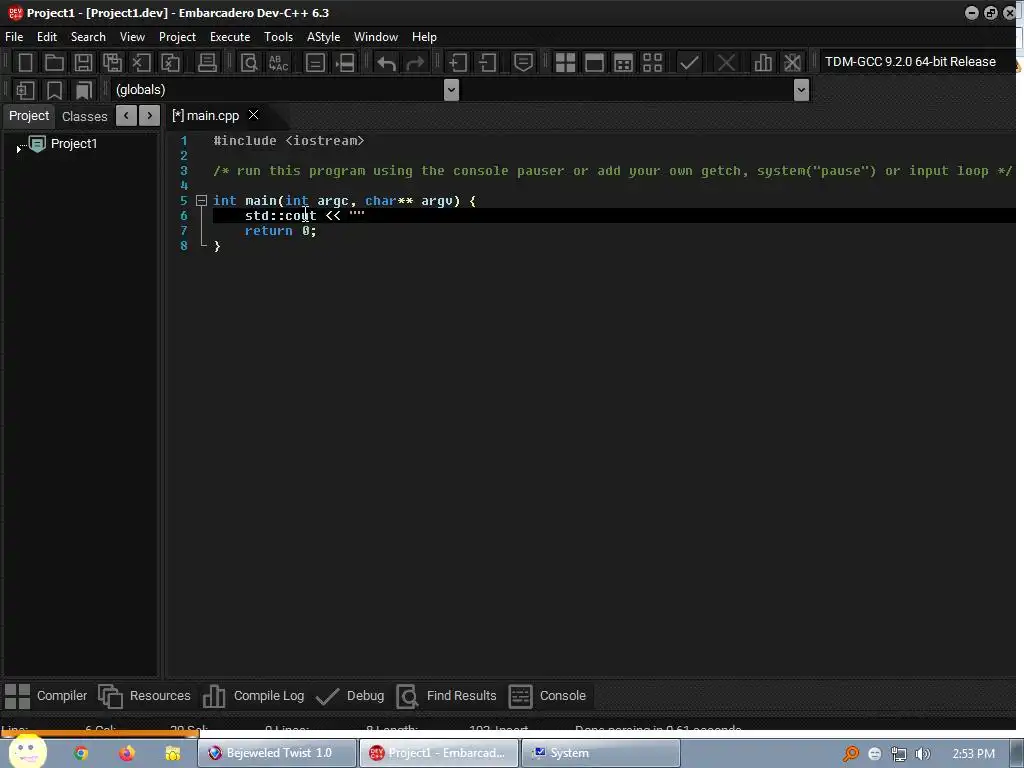The width and height of the screenshot is (1024, 768).
Task: Click the Print toolbar icon
Action: [207, 63]
